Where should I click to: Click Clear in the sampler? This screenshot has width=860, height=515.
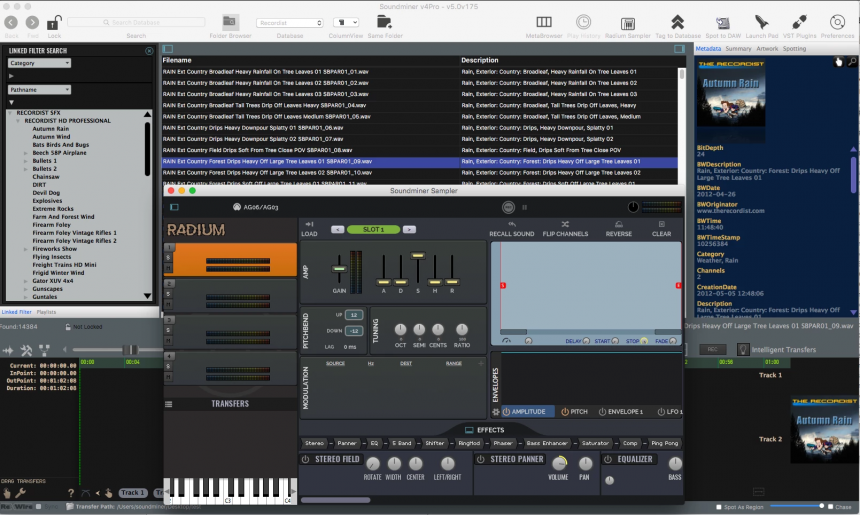[x=661, y=229]
